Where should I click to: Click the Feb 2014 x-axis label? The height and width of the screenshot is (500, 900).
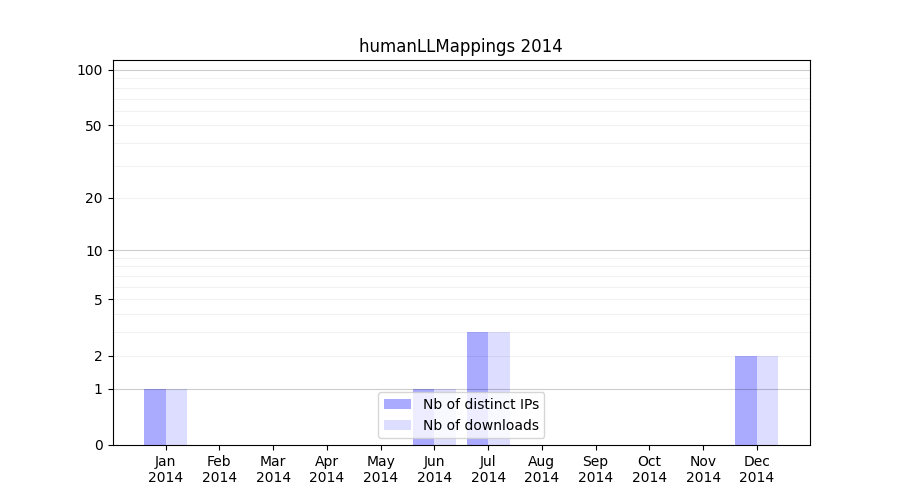point(219,469)
